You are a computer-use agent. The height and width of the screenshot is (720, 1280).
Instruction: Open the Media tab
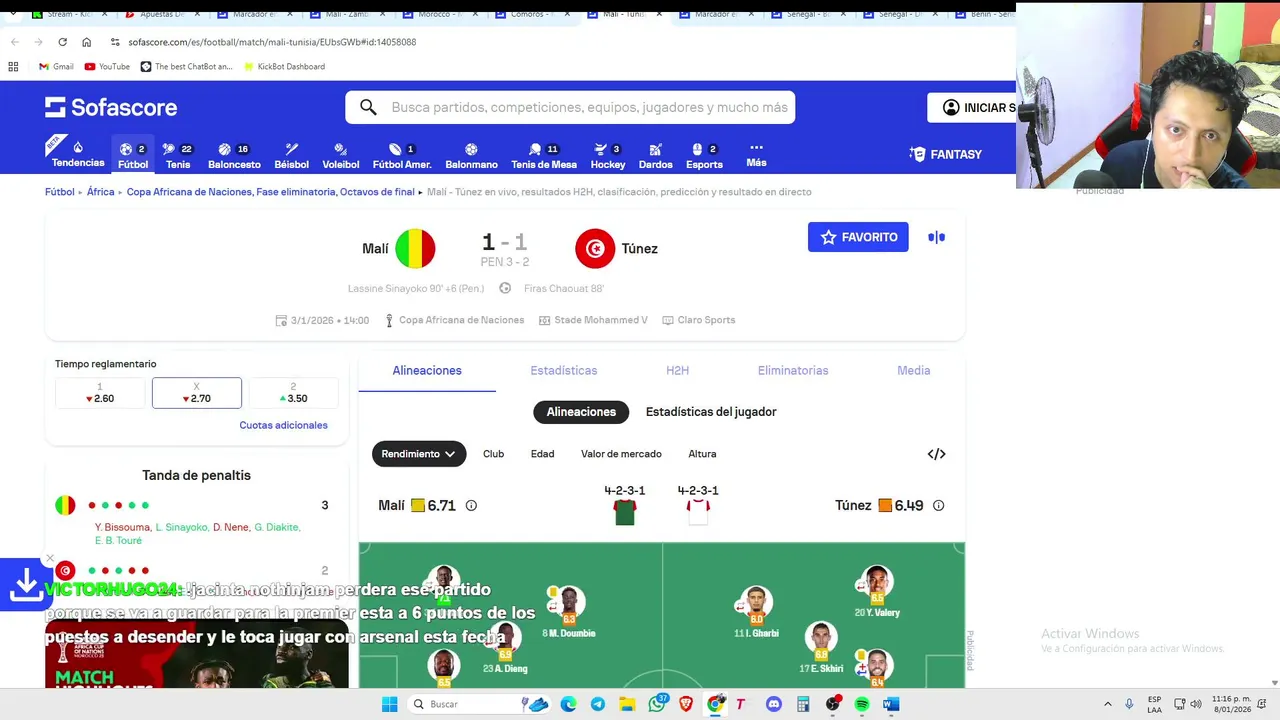913,370
